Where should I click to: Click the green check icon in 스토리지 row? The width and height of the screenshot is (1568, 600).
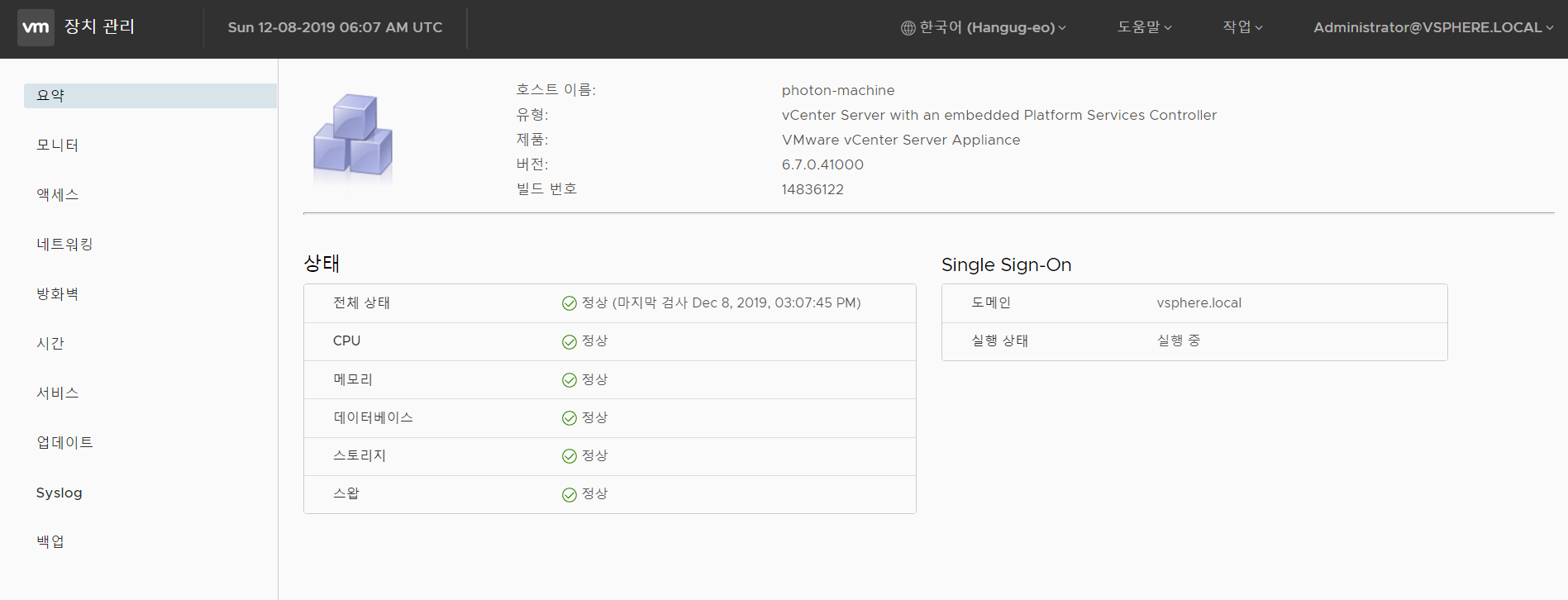click(570, 456)
